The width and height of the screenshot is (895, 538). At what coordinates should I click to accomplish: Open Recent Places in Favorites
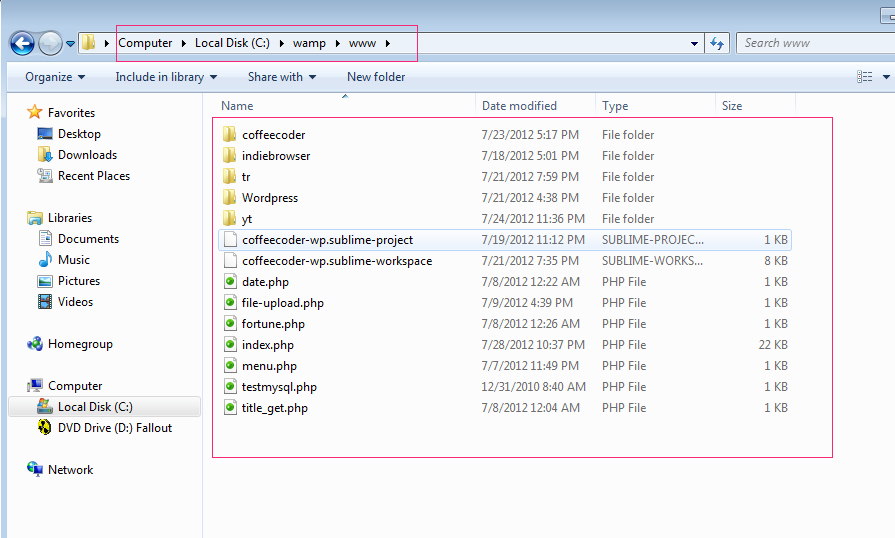pos(94,176)
